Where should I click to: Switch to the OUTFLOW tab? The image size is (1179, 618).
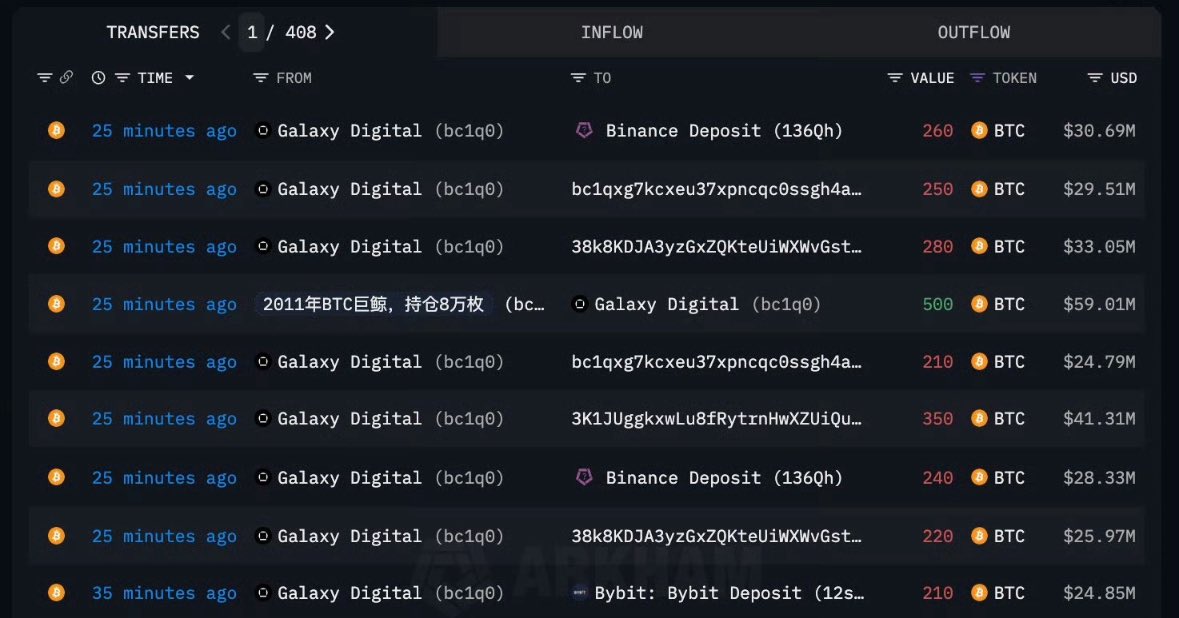(974, 33)
